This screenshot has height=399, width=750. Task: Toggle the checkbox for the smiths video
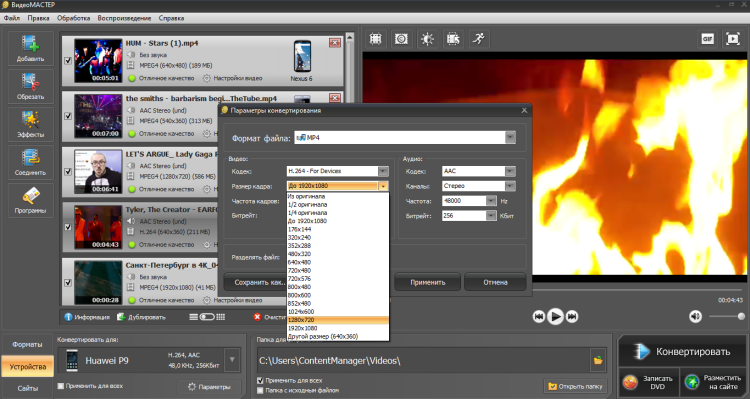tap(68, 116)
